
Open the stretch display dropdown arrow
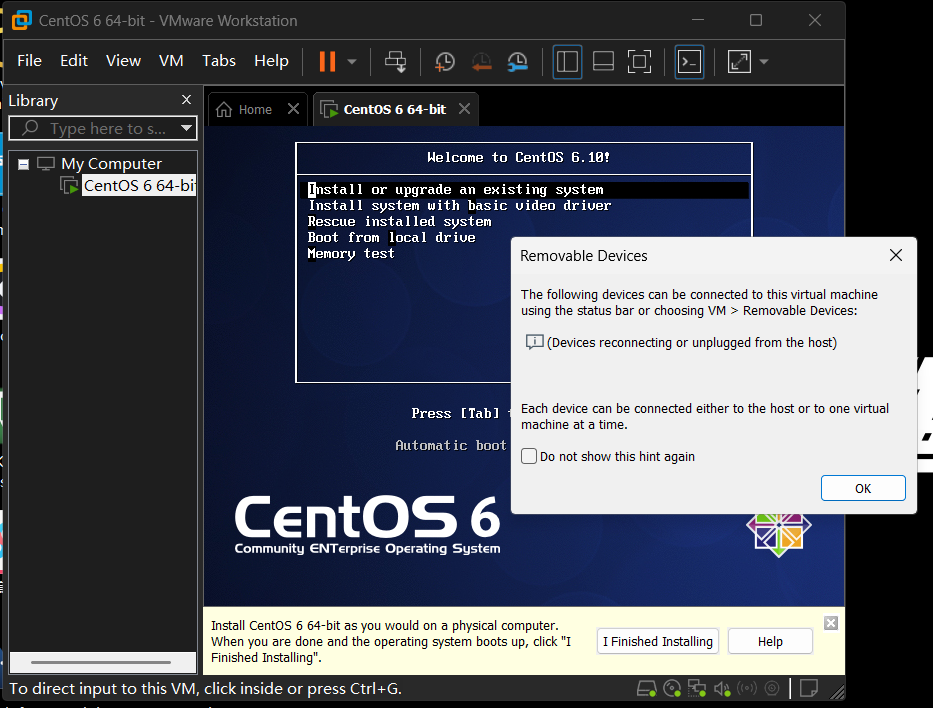pyautogui.click(x=764, y=61)
